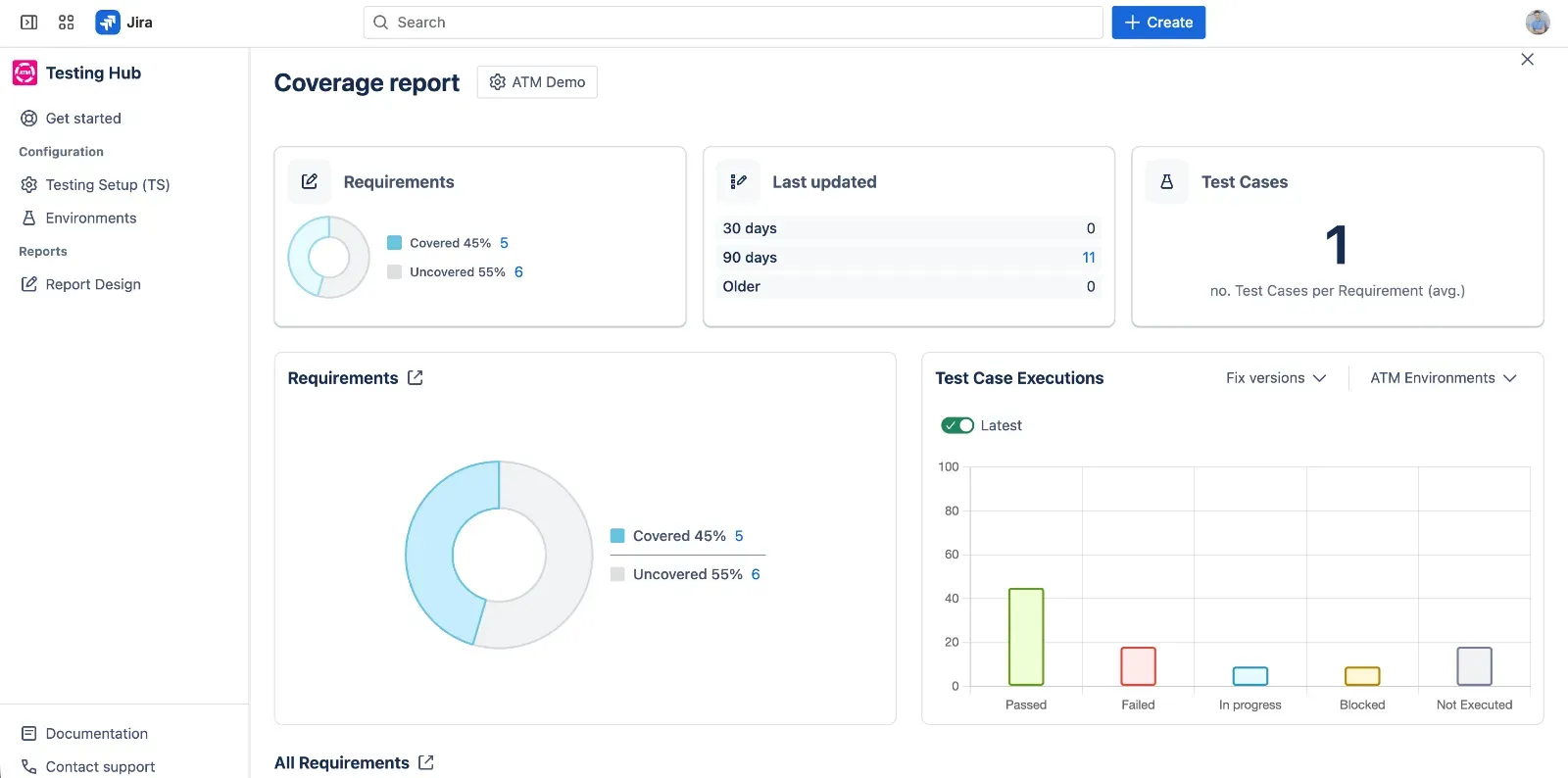Click the Requirements card edit icon

coord(310,181)
